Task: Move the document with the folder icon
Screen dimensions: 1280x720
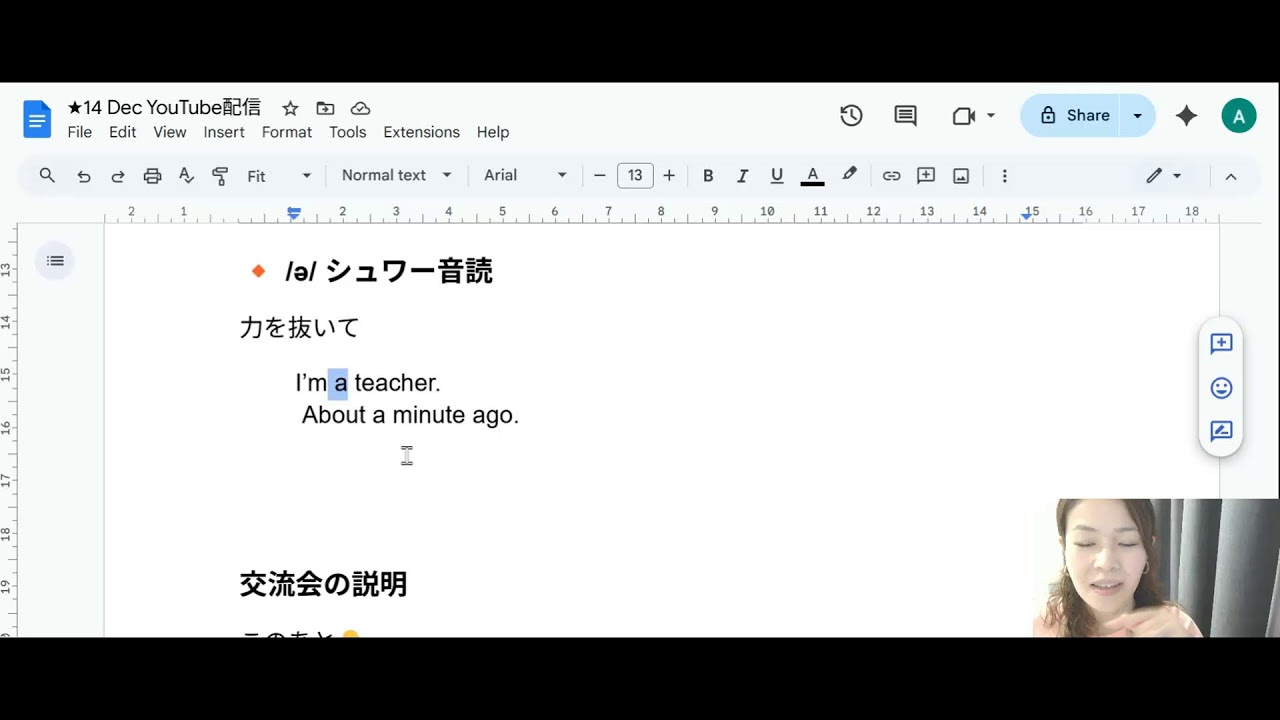Action: 325,108
